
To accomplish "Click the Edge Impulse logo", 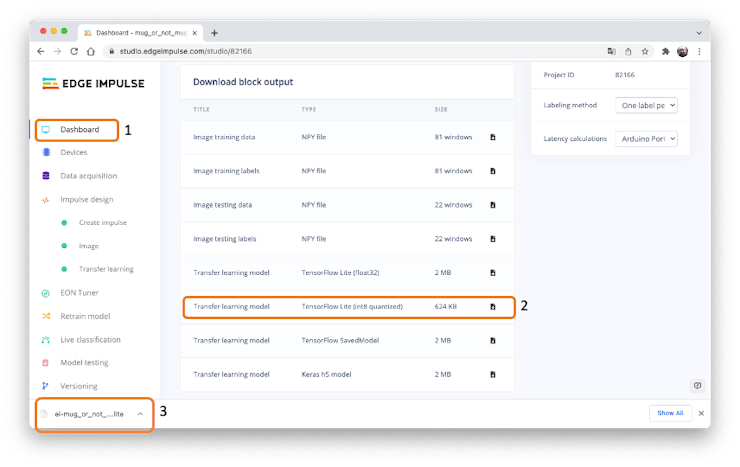I will pos(93,83).
